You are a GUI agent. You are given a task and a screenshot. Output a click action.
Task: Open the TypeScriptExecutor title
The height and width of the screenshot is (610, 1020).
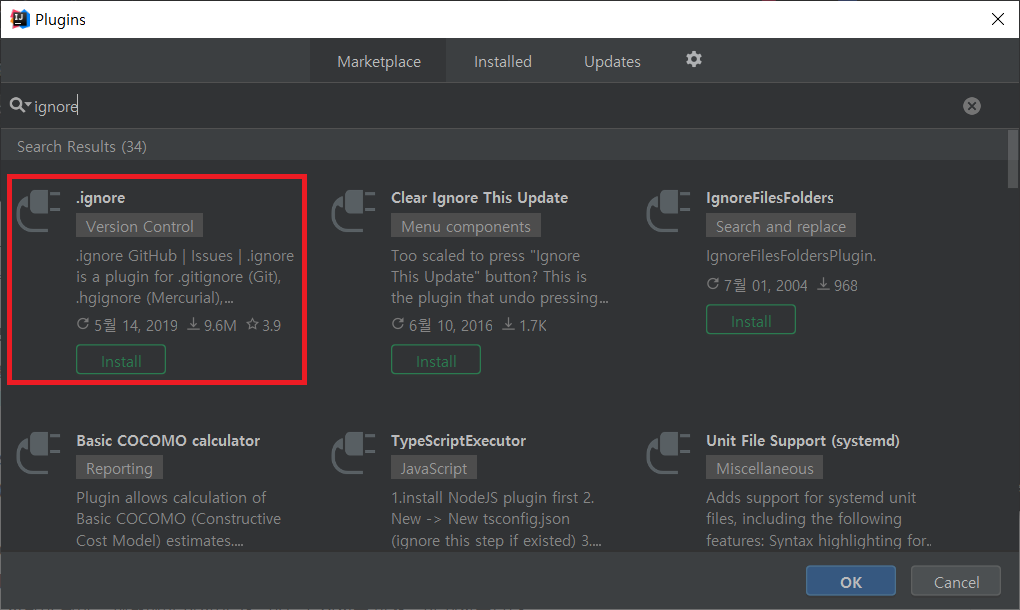click(458, 440)
